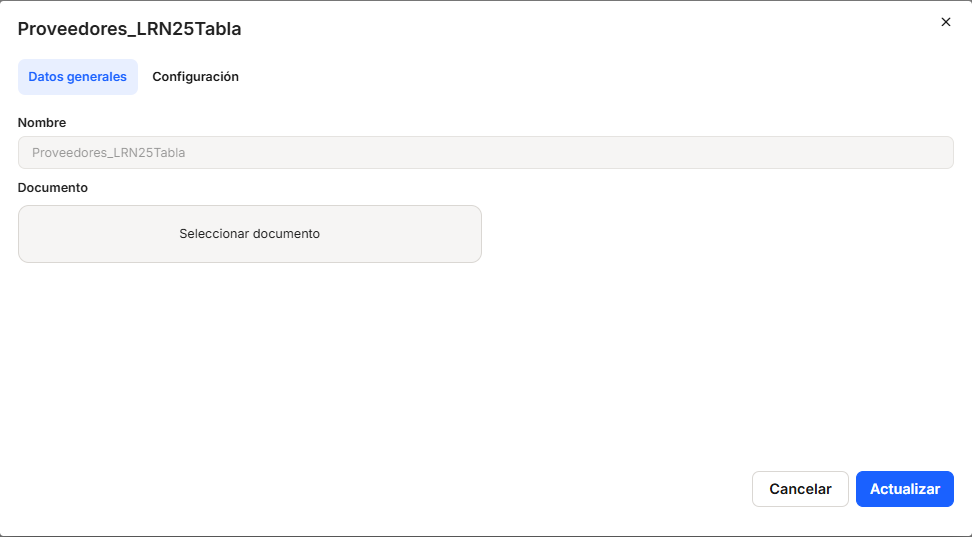
Task: Choose a document via the Documento area
Action: [250, 234]
